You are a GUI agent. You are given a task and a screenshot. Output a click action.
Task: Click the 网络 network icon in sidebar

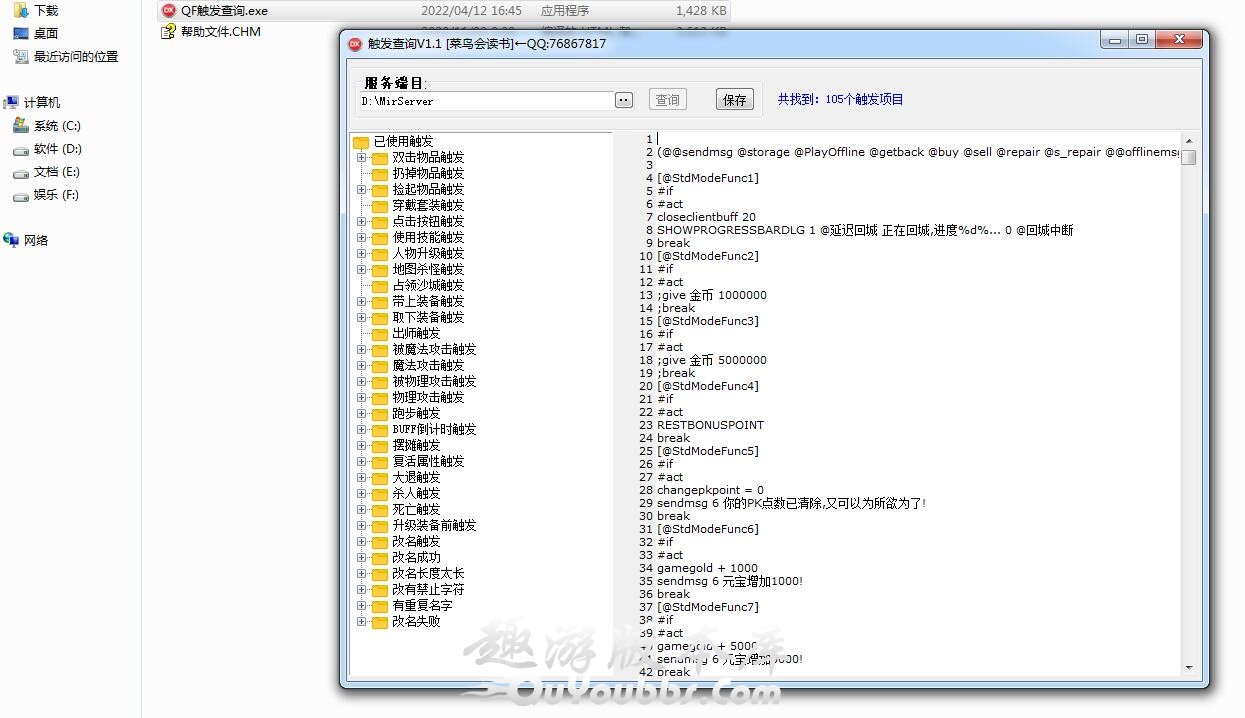(12, 240)
